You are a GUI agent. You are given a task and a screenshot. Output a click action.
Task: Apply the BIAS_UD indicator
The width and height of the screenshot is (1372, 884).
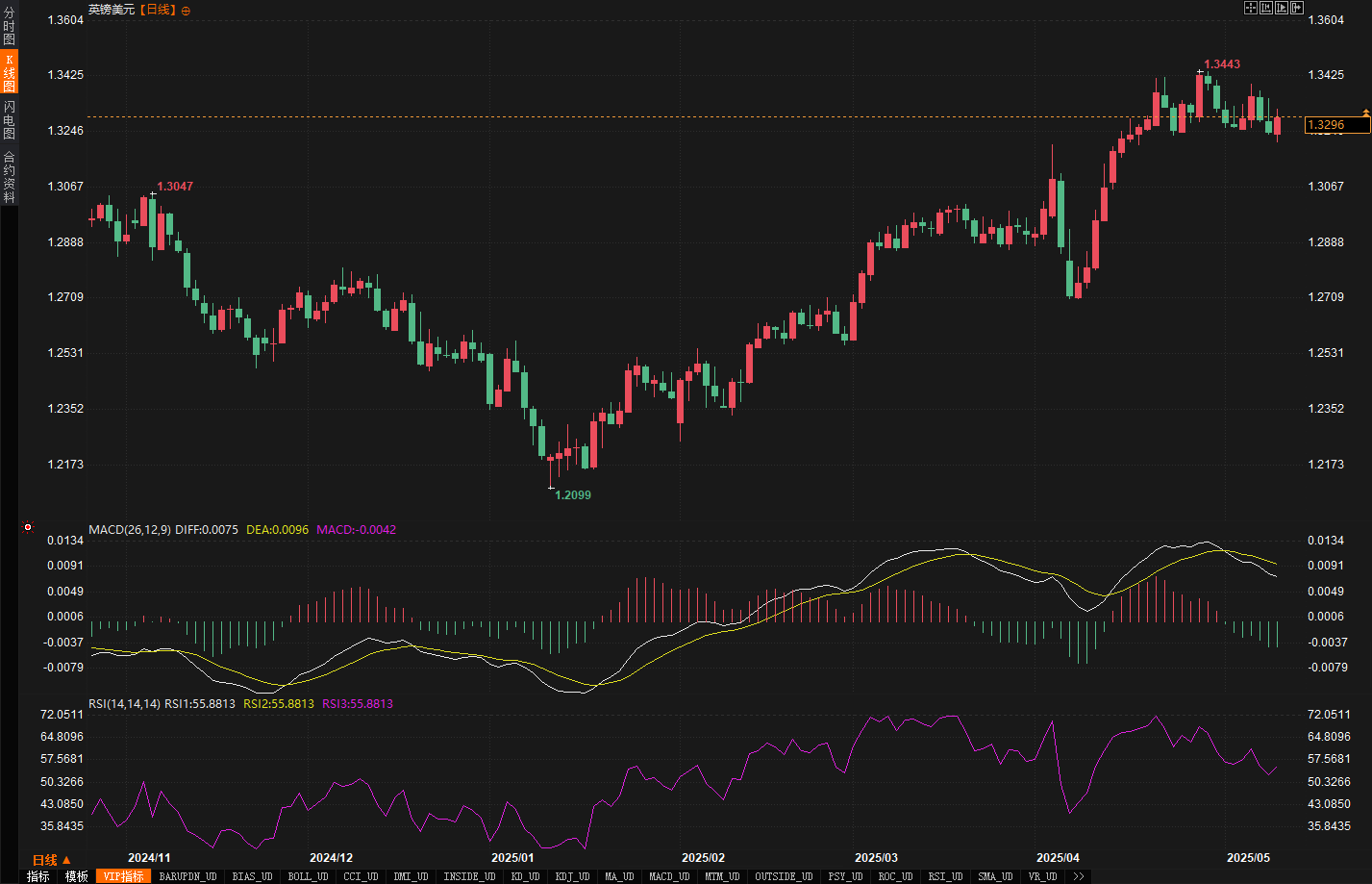pos(253,876)
